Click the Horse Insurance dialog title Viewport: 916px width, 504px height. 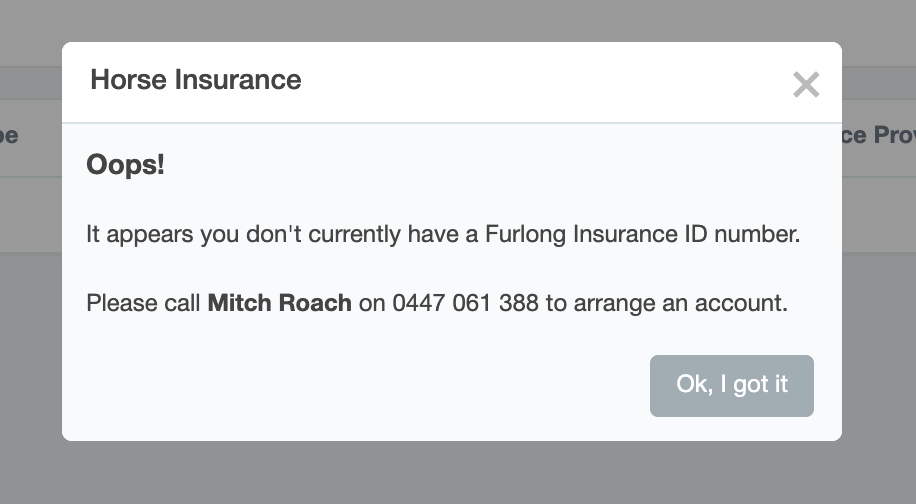(195, 80)
